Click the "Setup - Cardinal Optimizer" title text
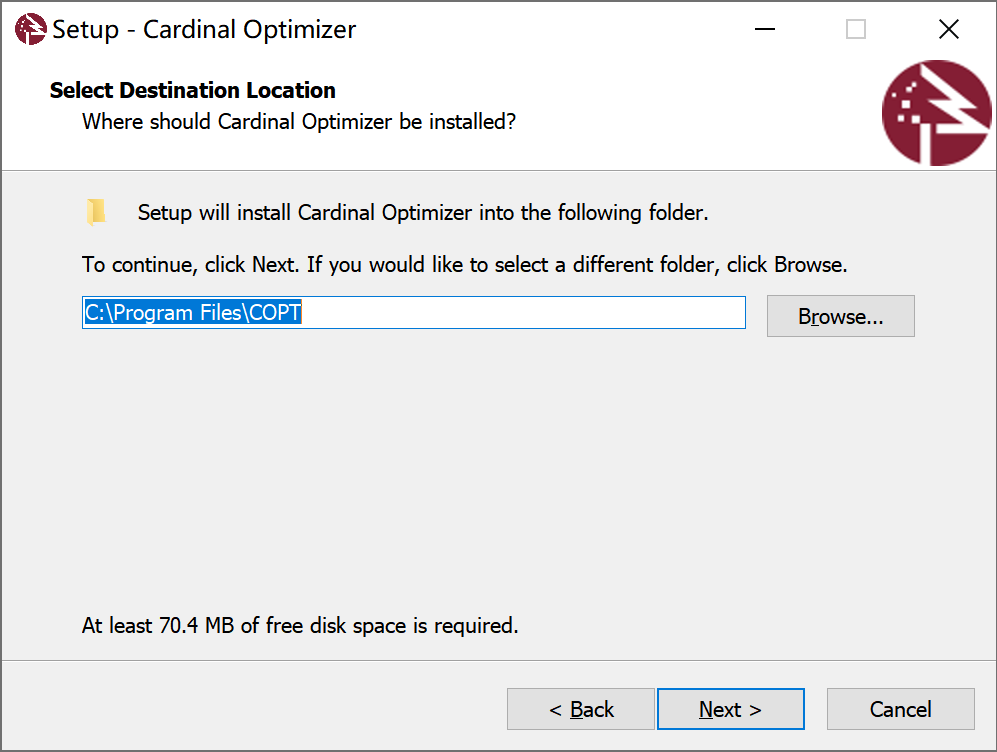This screenshot has height=752, width=997. tap(204, 30)
